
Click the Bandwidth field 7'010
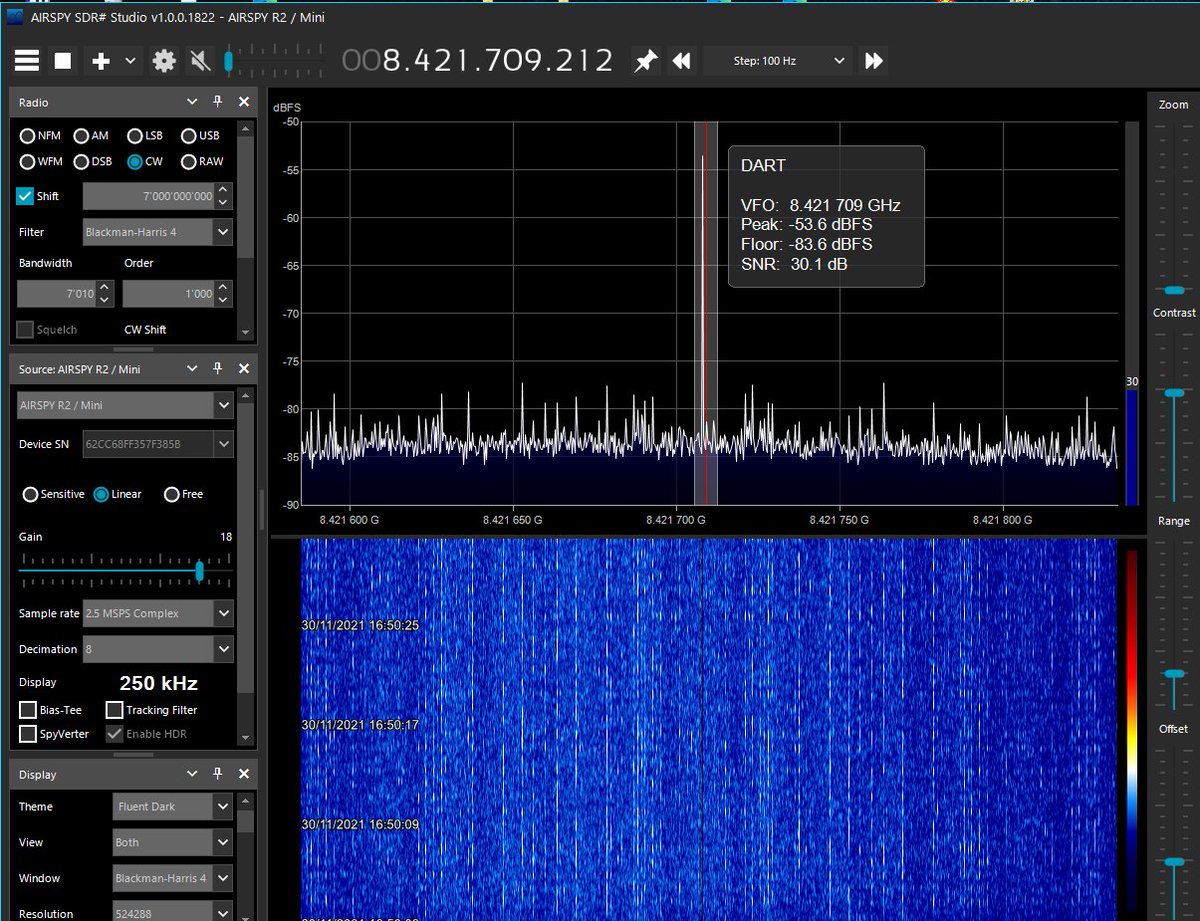click(x=57, y=294)
